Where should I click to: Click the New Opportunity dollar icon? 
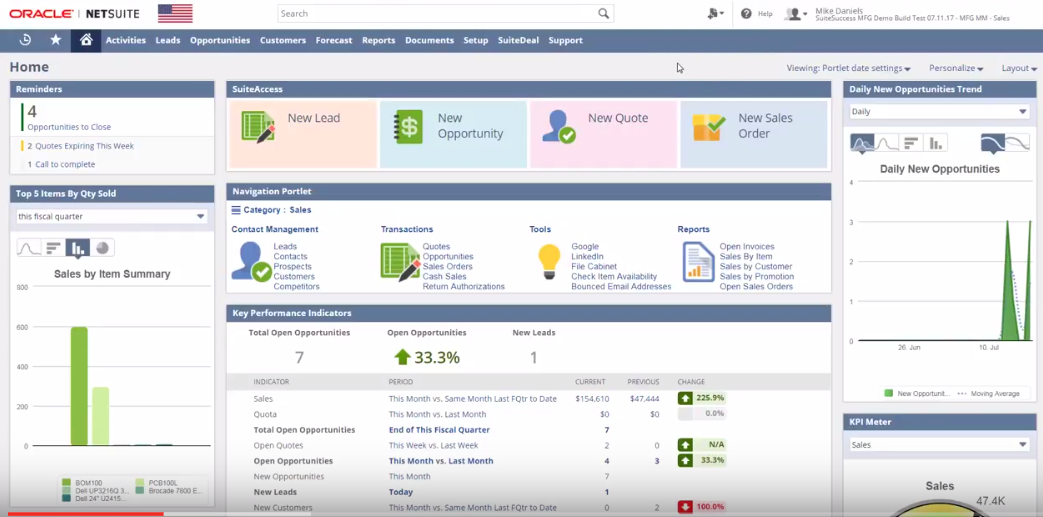point(408,127)
